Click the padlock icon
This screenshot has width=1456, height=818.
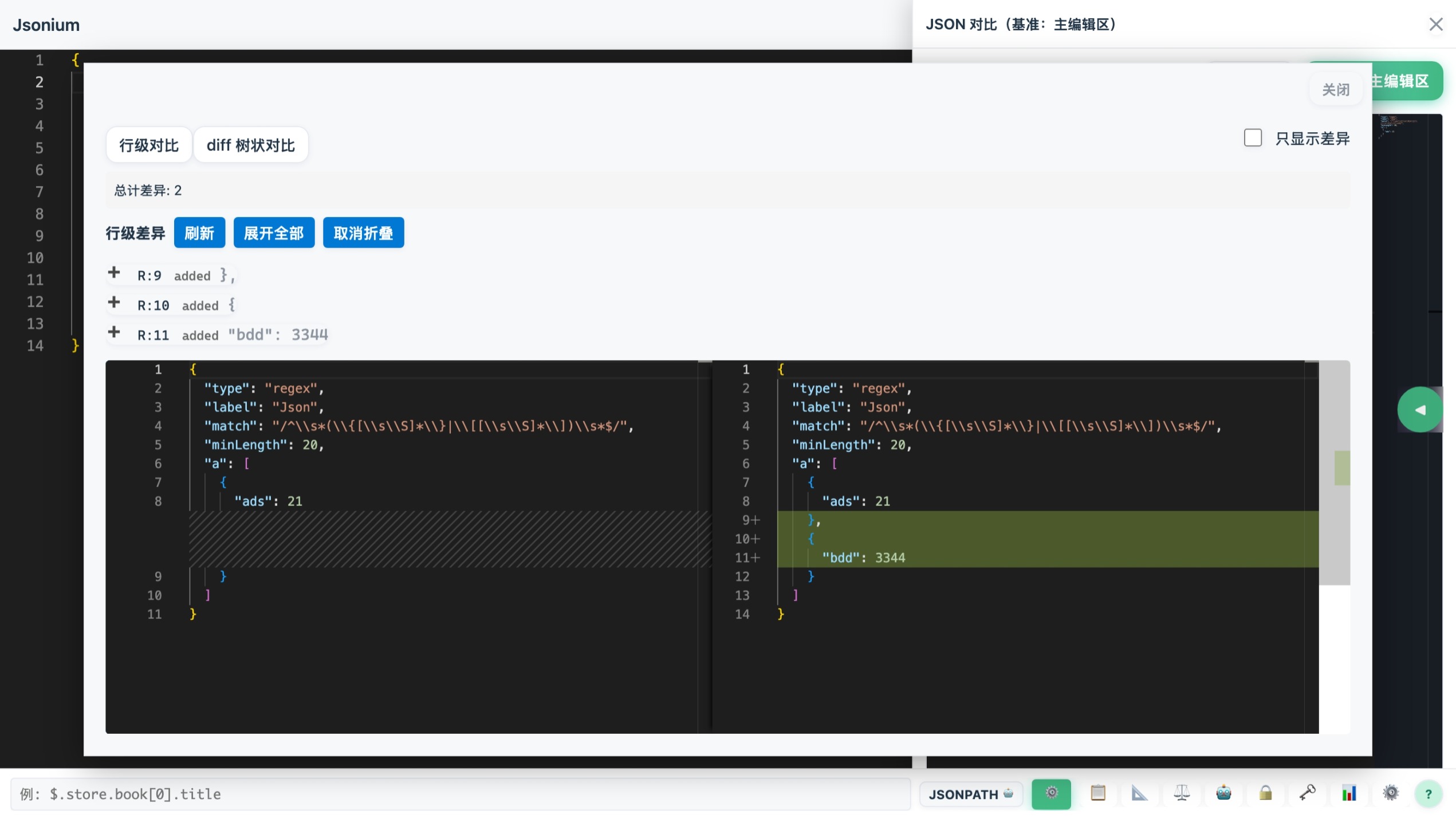(x=1265, y=793)
